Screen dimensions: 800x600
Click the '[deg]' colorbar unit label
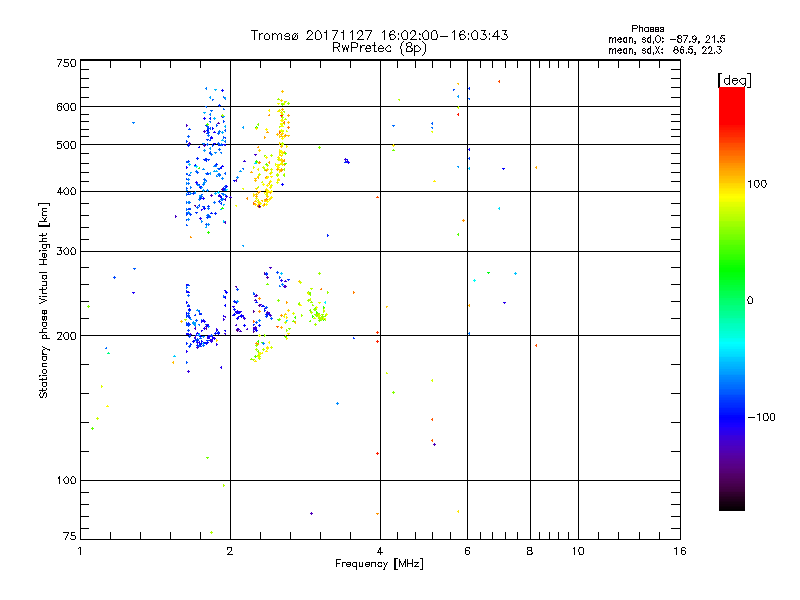coord(734,80)
